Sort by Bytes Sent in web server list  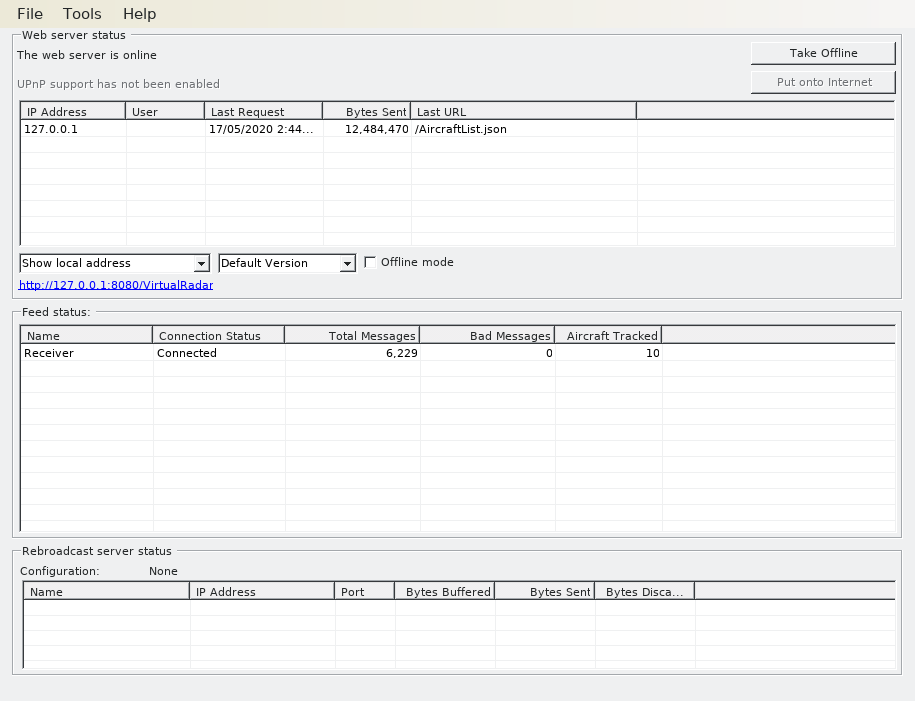point(366,112)
